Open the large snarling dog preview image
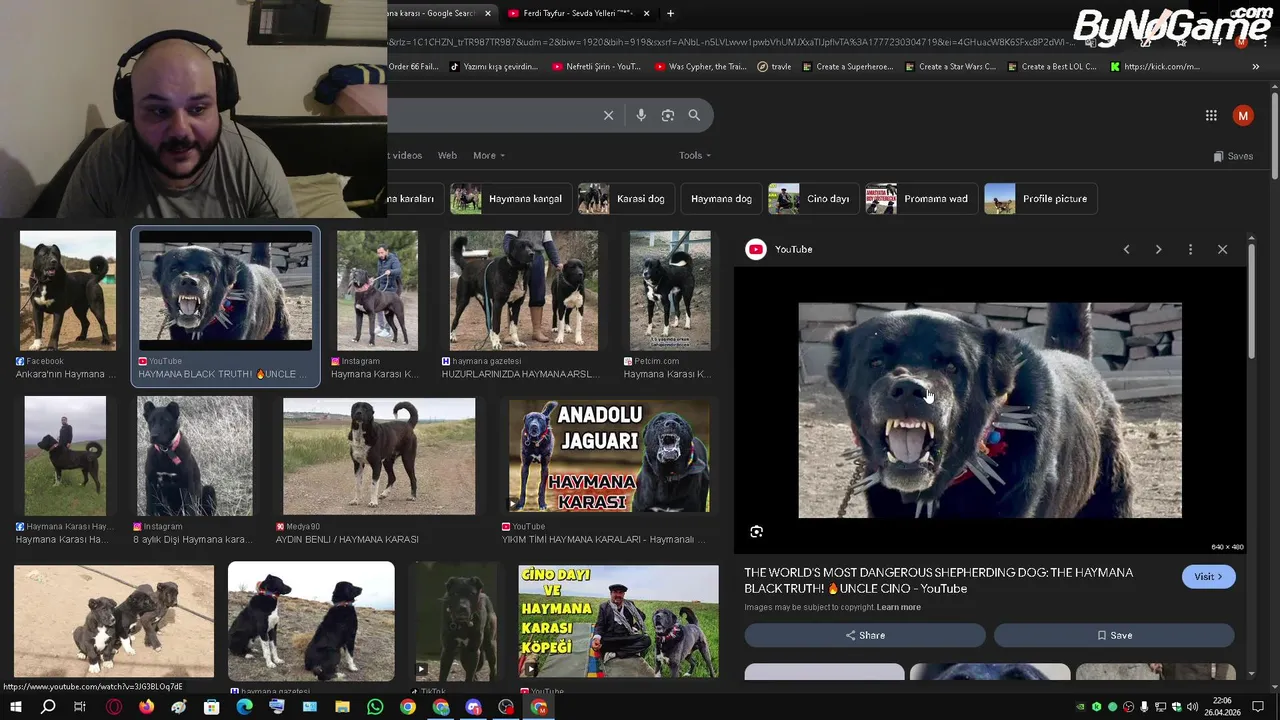Screen dimensions: 1280x720 (x=990, y=410)
